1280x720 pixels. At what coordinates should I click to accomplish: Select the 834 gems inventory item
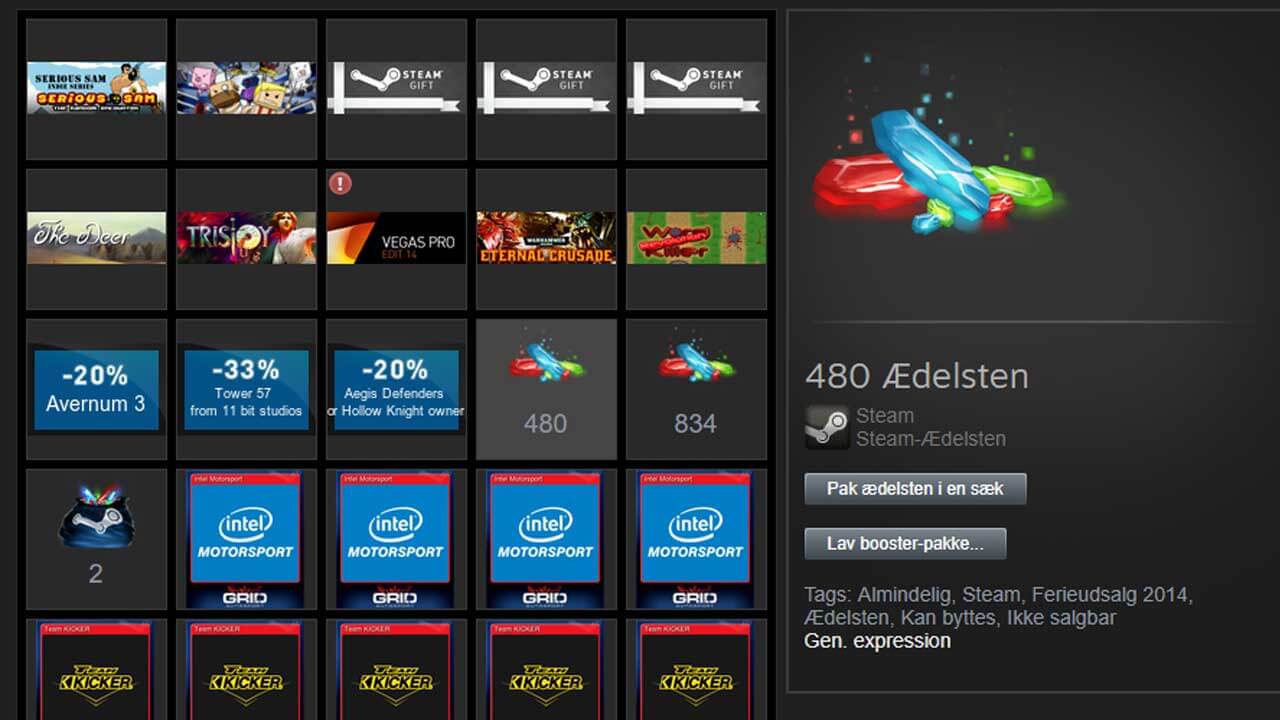tap(696, 389)
